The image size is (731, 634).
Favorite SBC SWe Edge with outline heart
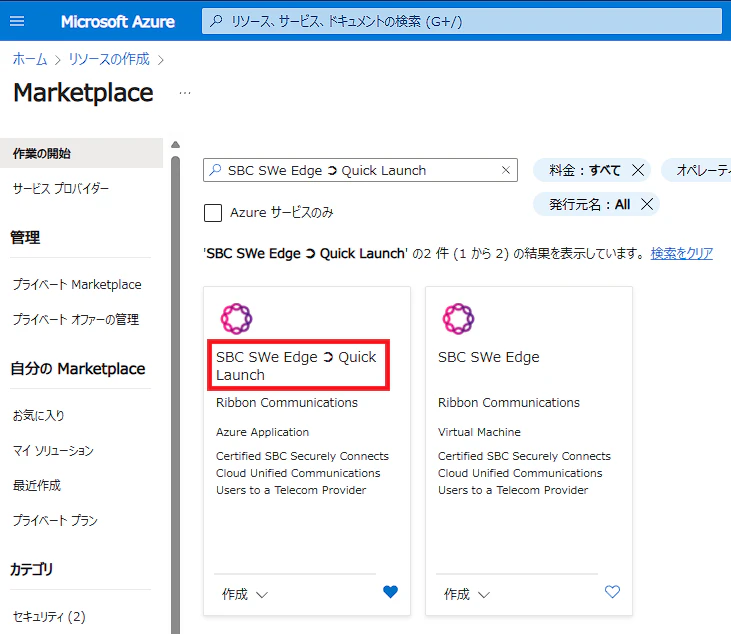pos(612,592)
